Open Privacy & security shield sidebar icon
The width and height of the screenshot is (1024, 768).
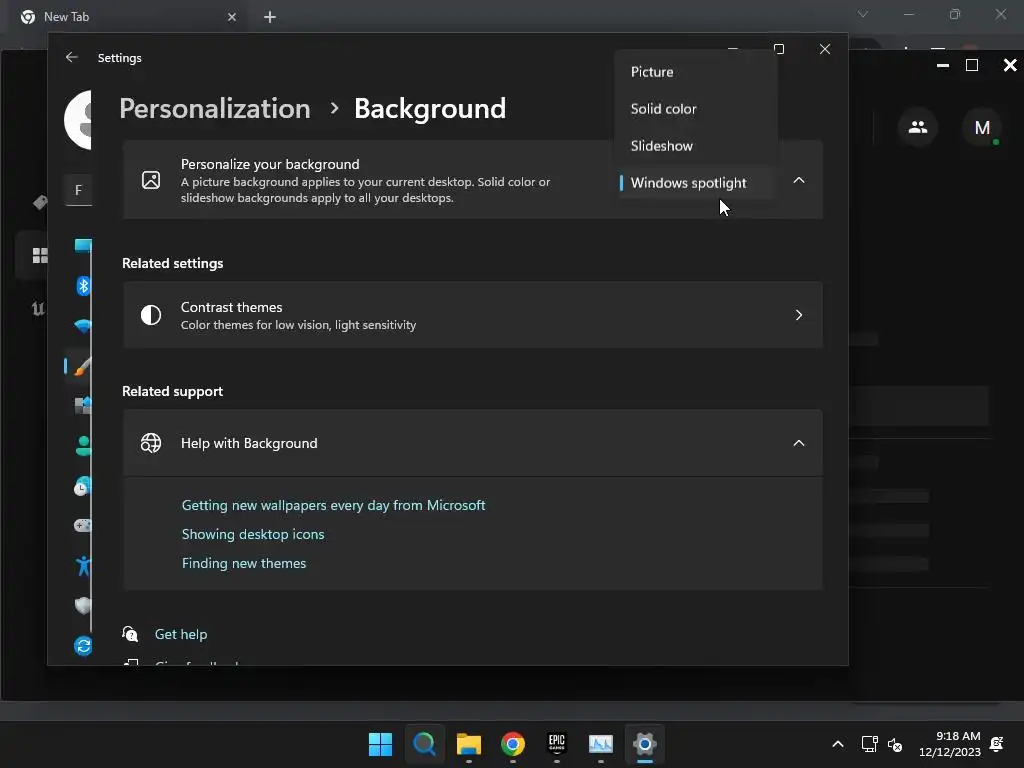pyautogui.click(x=83, y=605)
